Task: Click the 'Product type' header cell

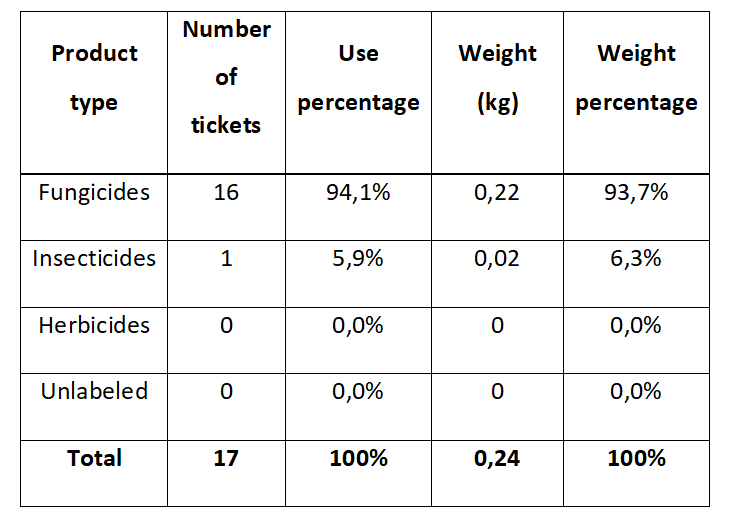Action: [x=94, y=78]
